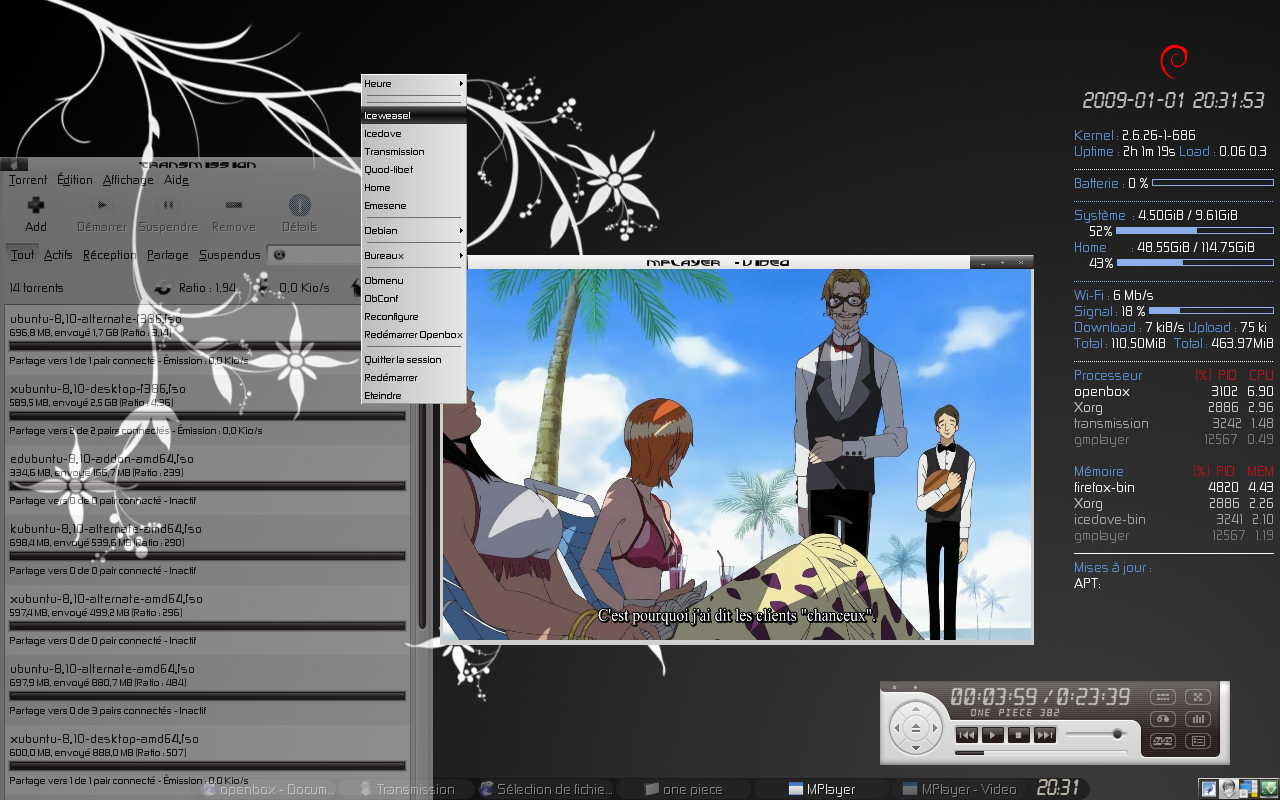This screenshot has height=800, width=1280.
Task: Click the taskbar clock showing 20:31
Action: (1057, 788)
